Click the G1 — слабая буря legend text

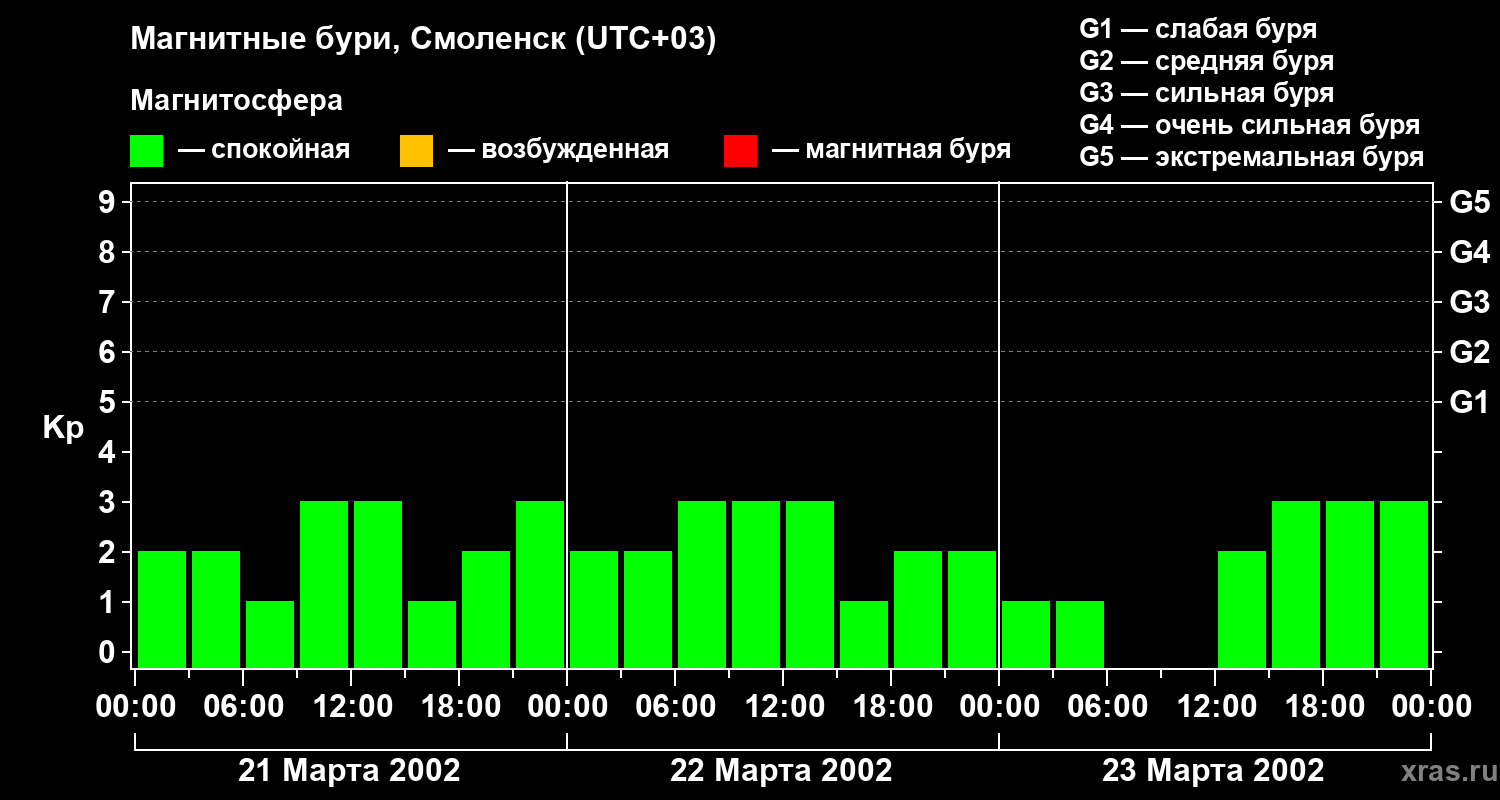[x=1198, y=29]
